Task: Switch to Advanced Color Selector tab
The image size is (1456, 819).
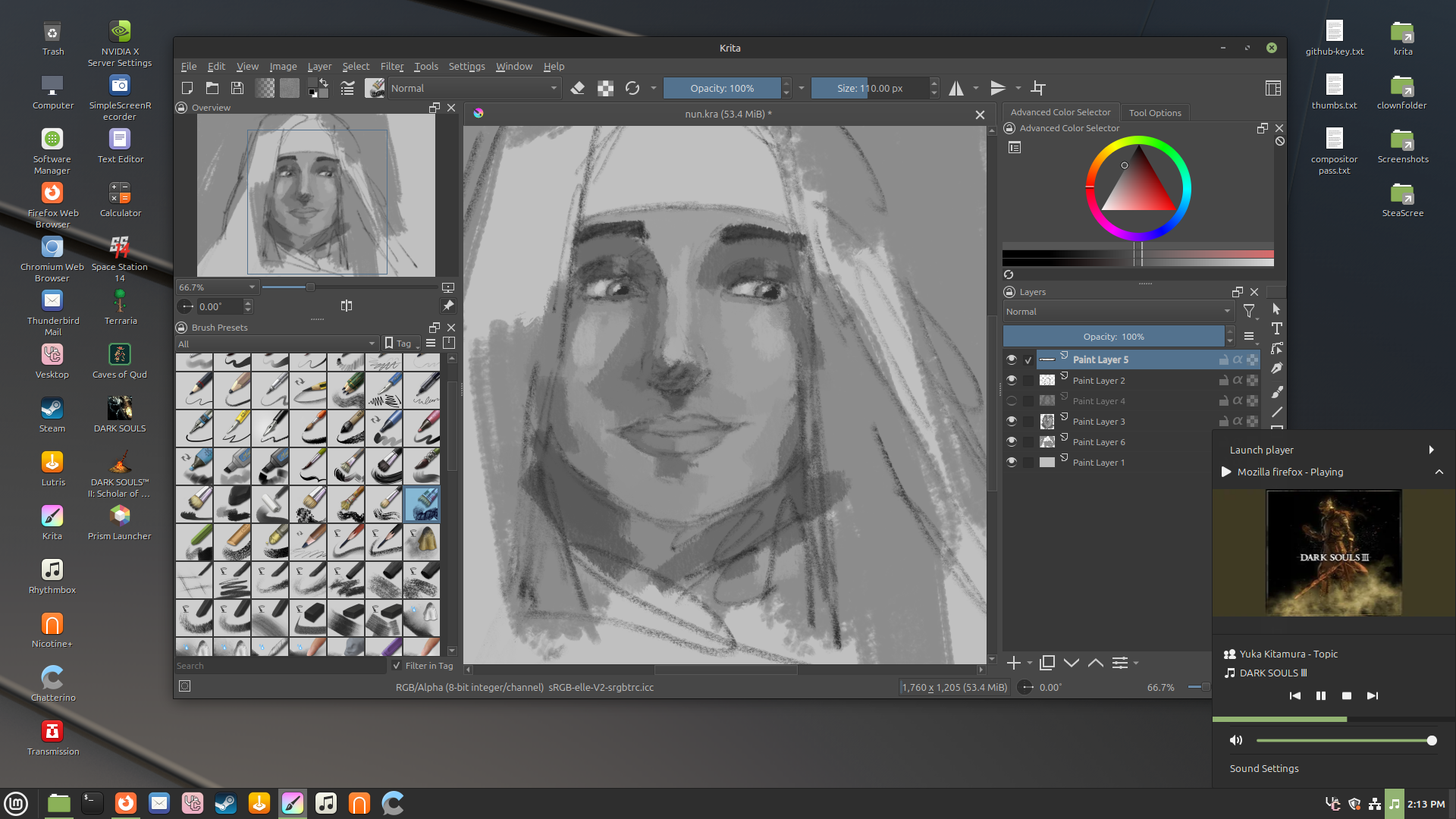Action: (1060, 112)
